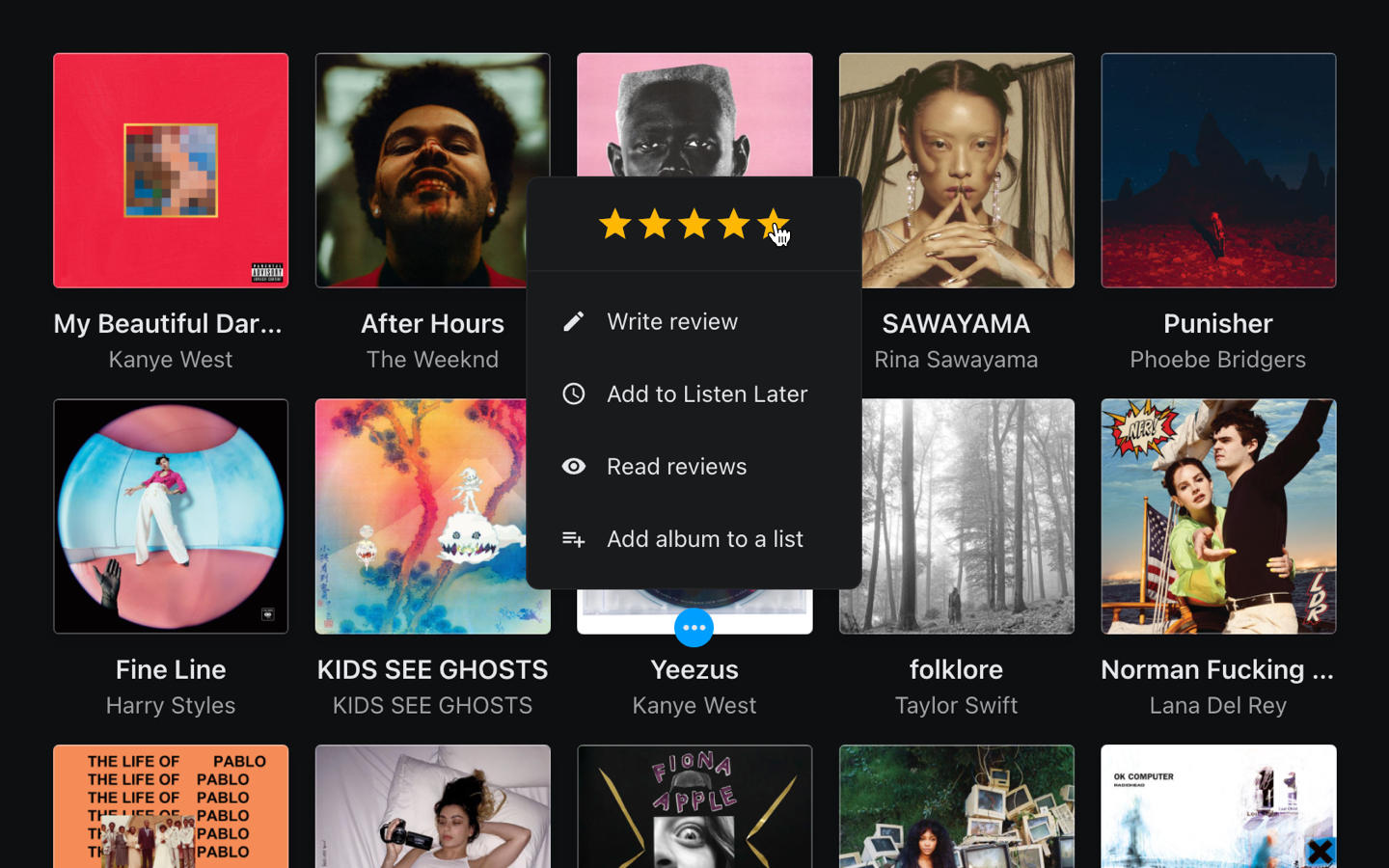The height and width of the screenshot is (868, 1389).
Task: Click the playlist-add list icon
Action: pyautogui.click(x=574, y=539)
